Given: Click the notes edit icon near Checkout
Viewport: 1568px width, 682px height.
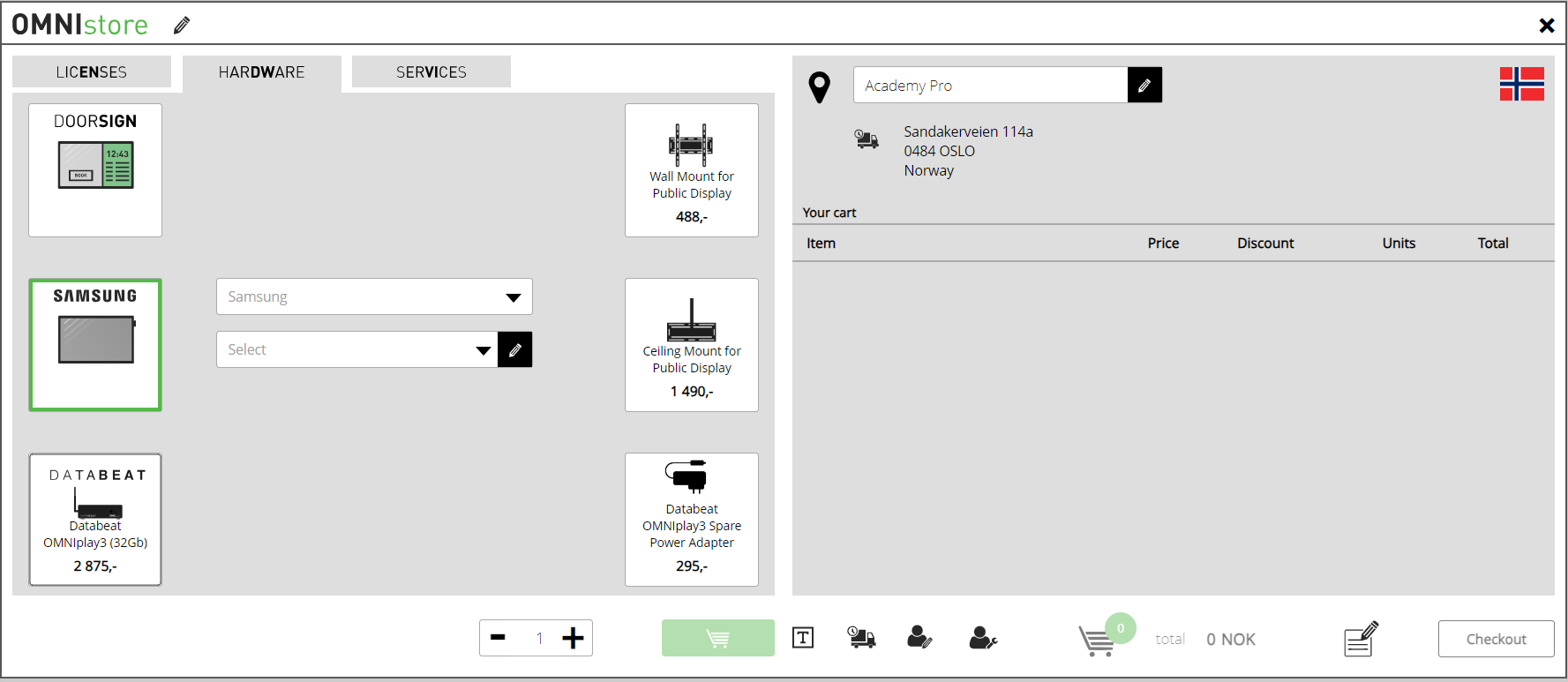Looking at the screenshot, I should (x=1362, y=639).
